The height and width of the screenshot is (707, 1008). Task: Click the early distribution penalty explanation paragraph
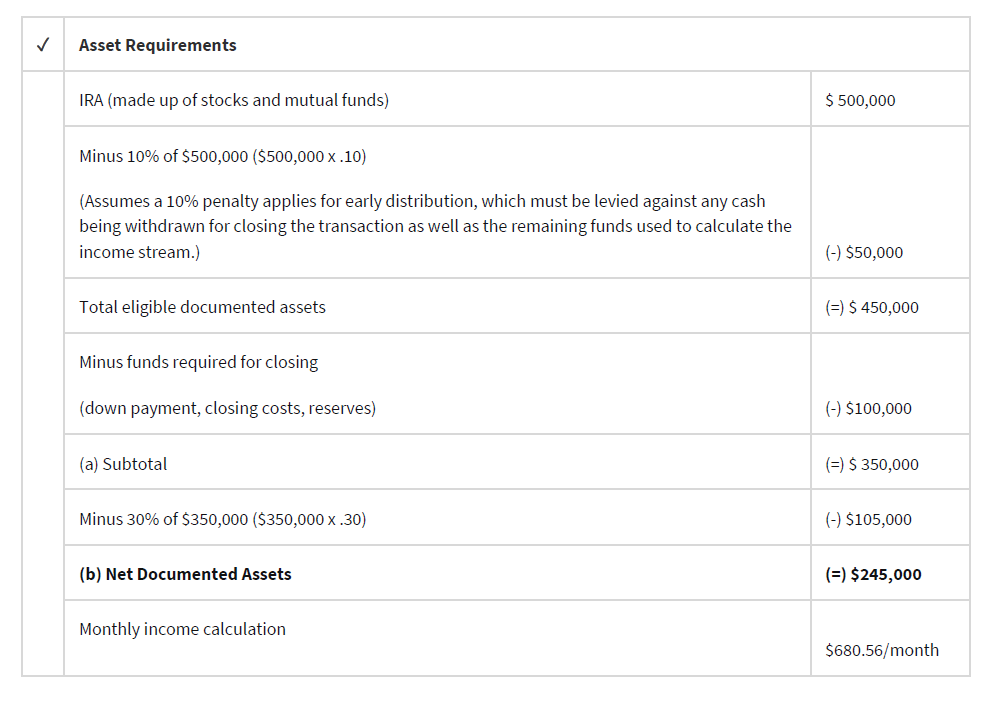click(435, 227)
